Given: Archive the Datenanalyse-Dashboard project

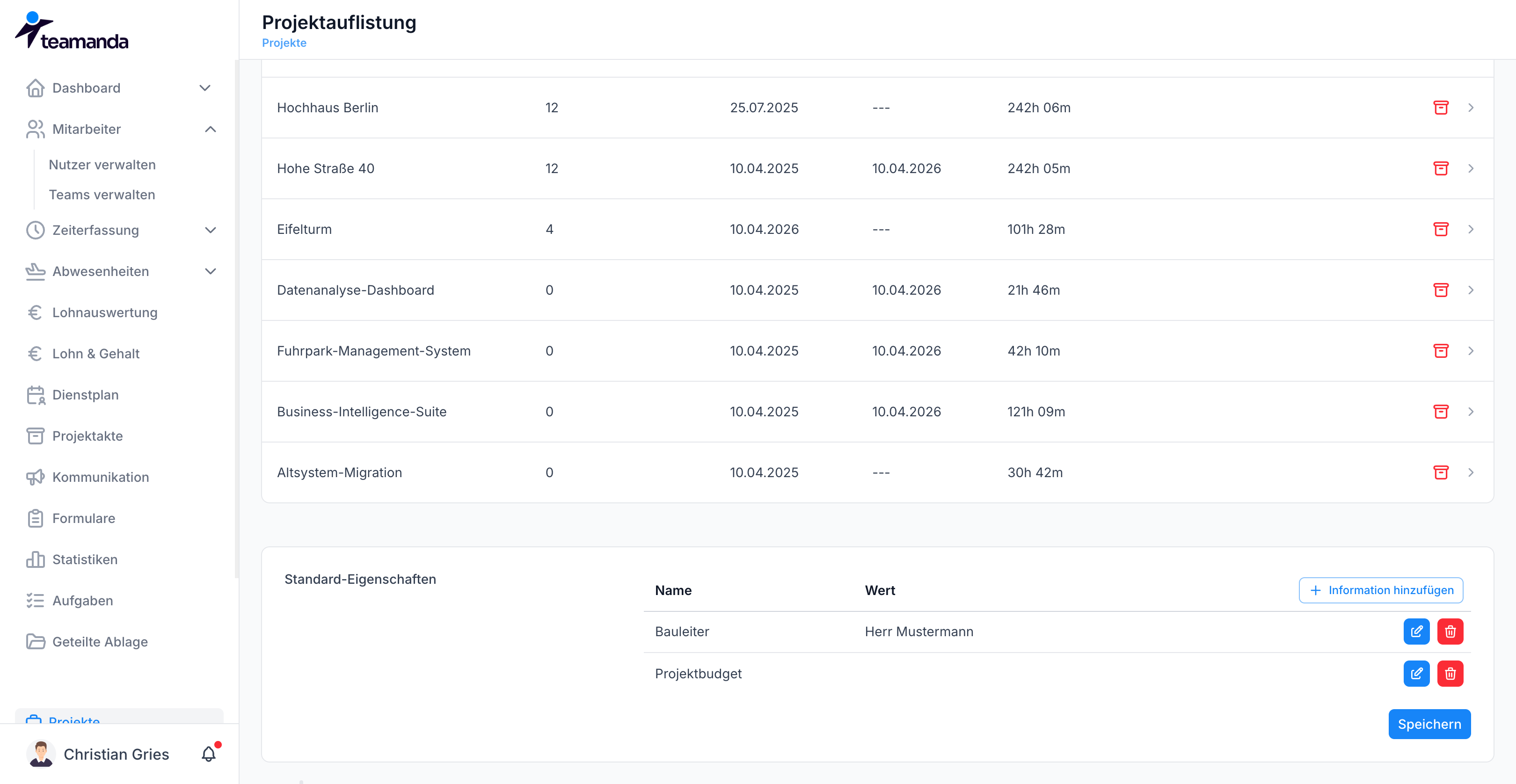Looking at the screenshot, I should click(x=1441, y=290).
